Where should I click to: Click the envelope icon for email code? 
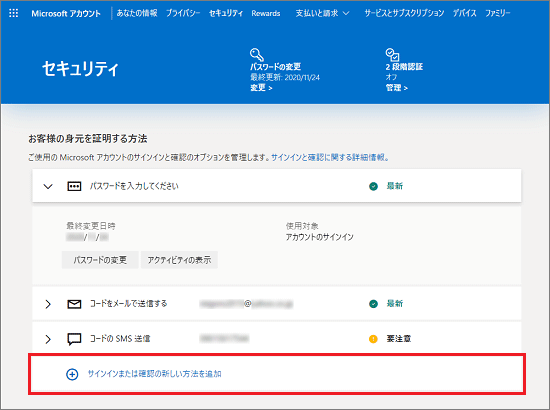pyautogui.click(x=74, y=304)
